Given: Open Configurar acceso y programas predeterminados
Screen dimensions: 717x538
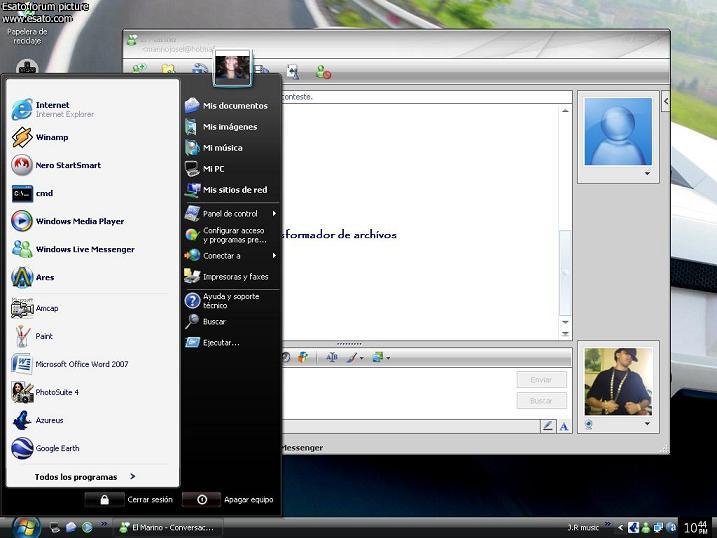Looking at the screenshot, I should (x=231, y=235).
